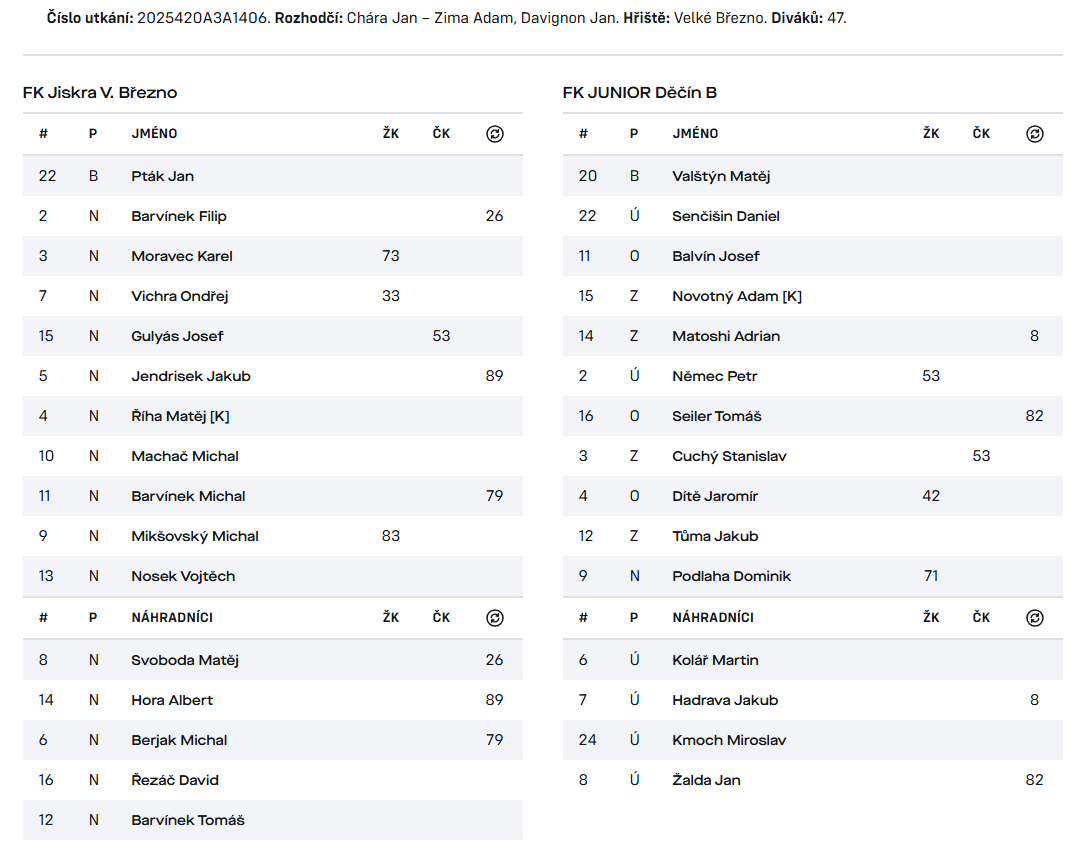
Task: Click JMÉNO column header in FK Jiskra table
Action: tap(154, 134)
